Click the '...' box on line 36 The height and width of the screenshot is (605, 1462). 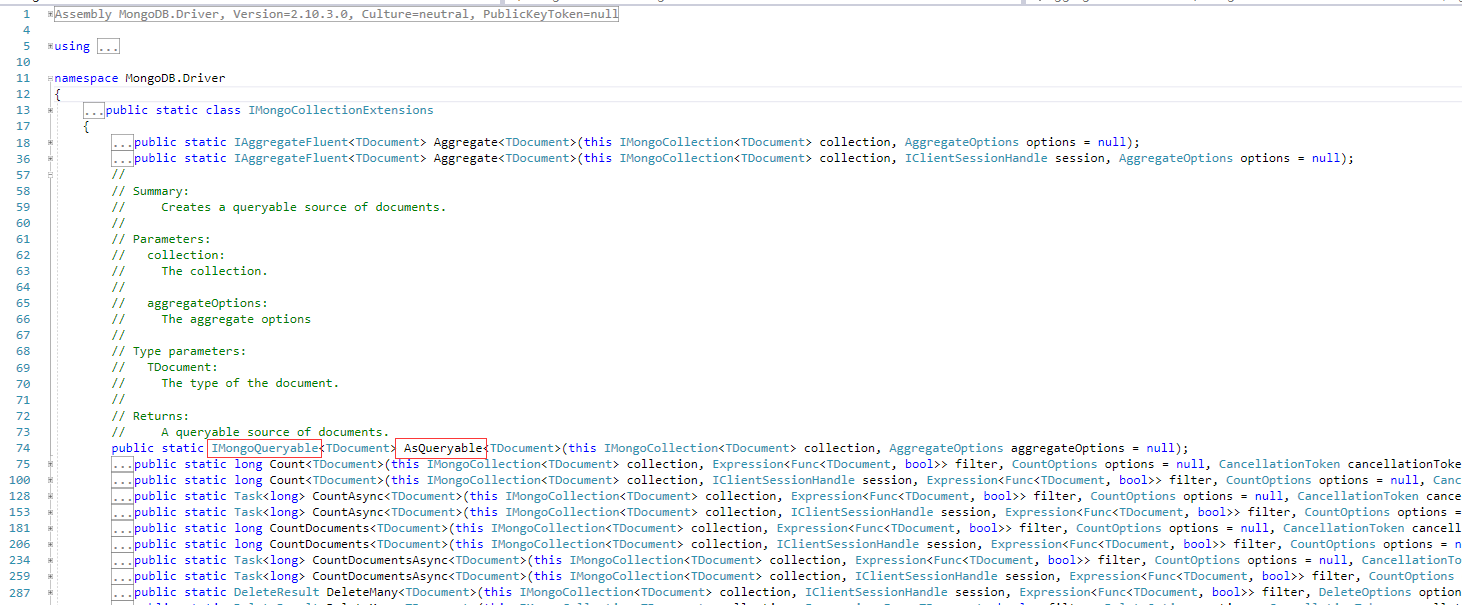coord(122,158)
